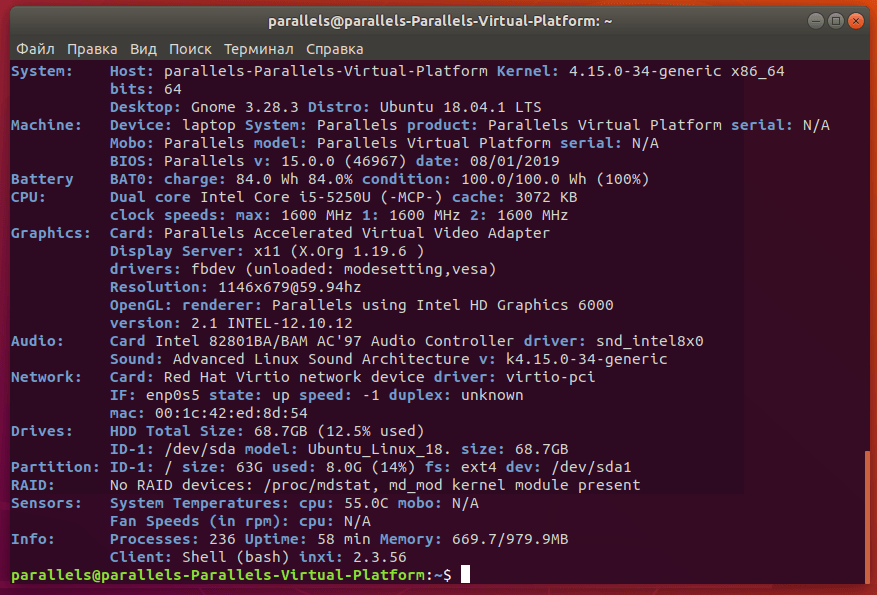877x595 pixels.
Task: Click the 'Audio:' section label
Action: 37,341
